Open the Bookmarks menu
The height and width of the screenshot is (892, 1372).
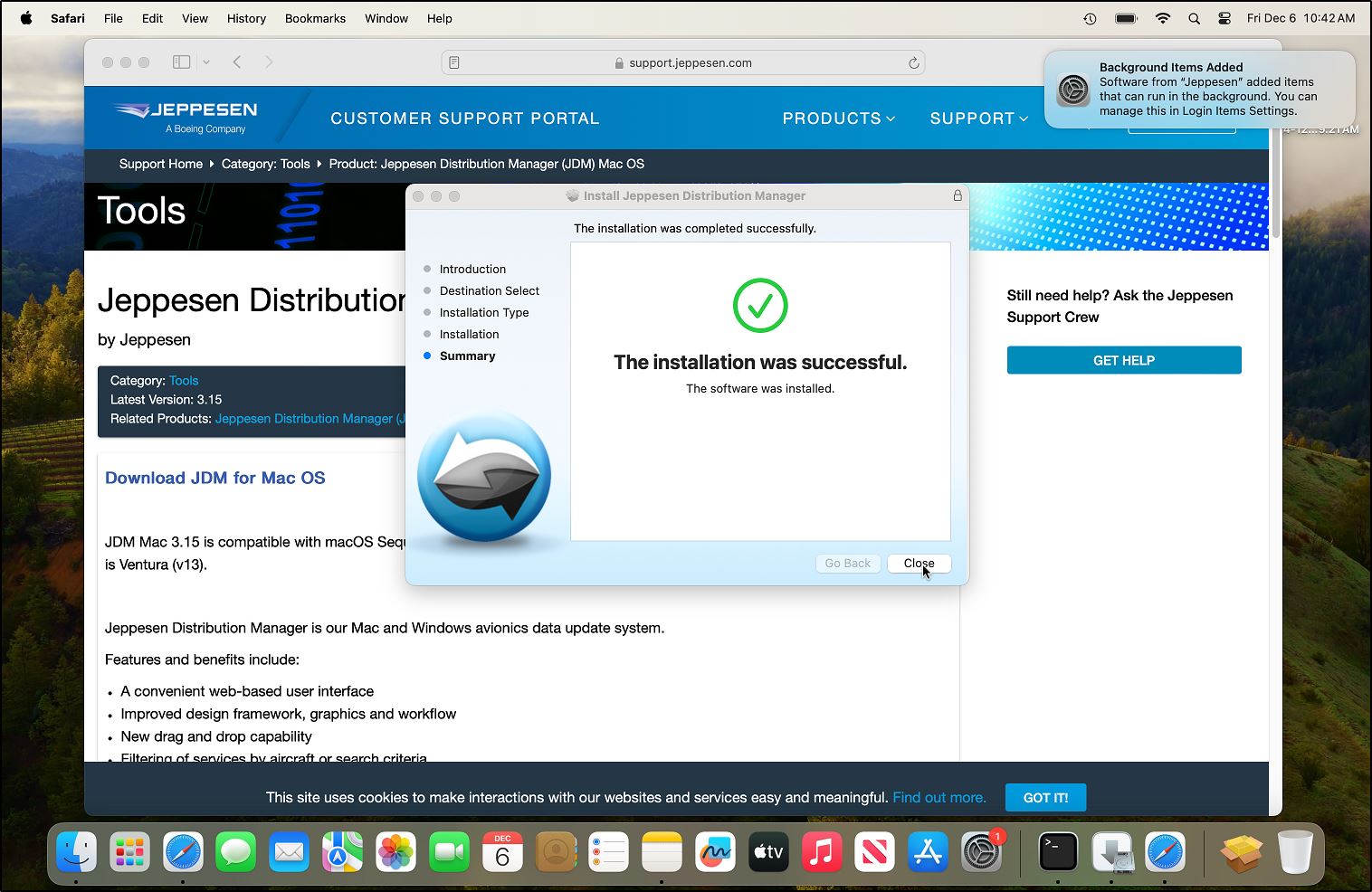(315, 18)
